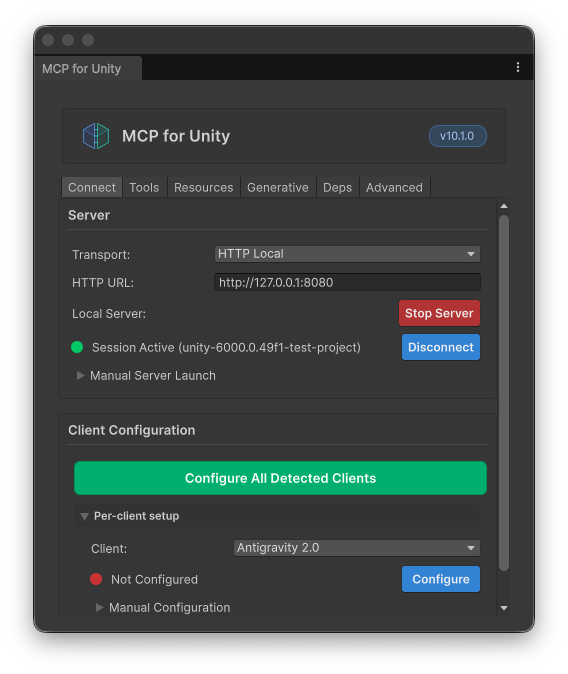Click the red window close dot
The image size is (568, 674).
48,40
